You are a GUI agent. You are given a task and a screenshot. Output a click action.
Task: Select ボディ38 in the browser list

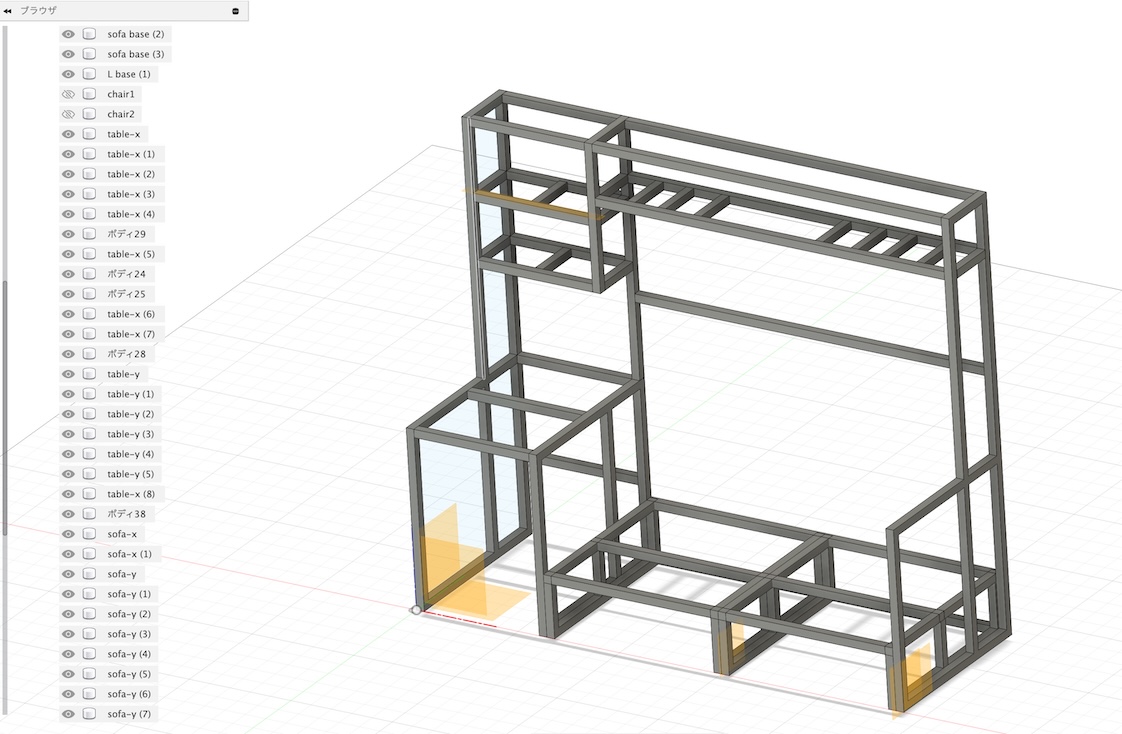[127, 514]
